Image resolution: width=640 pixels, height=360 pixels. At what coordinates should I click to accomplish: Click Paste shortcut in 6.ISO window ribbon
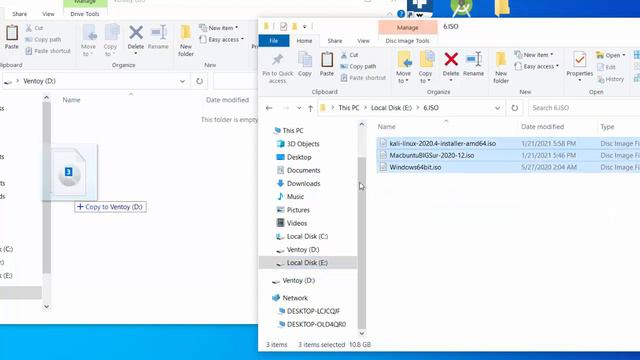(363, 78)
